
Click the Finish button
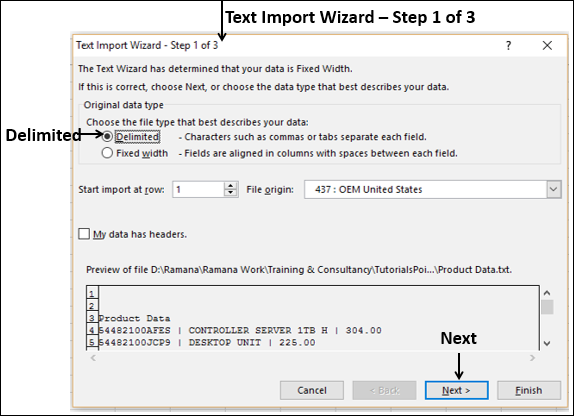click(529, 390)
